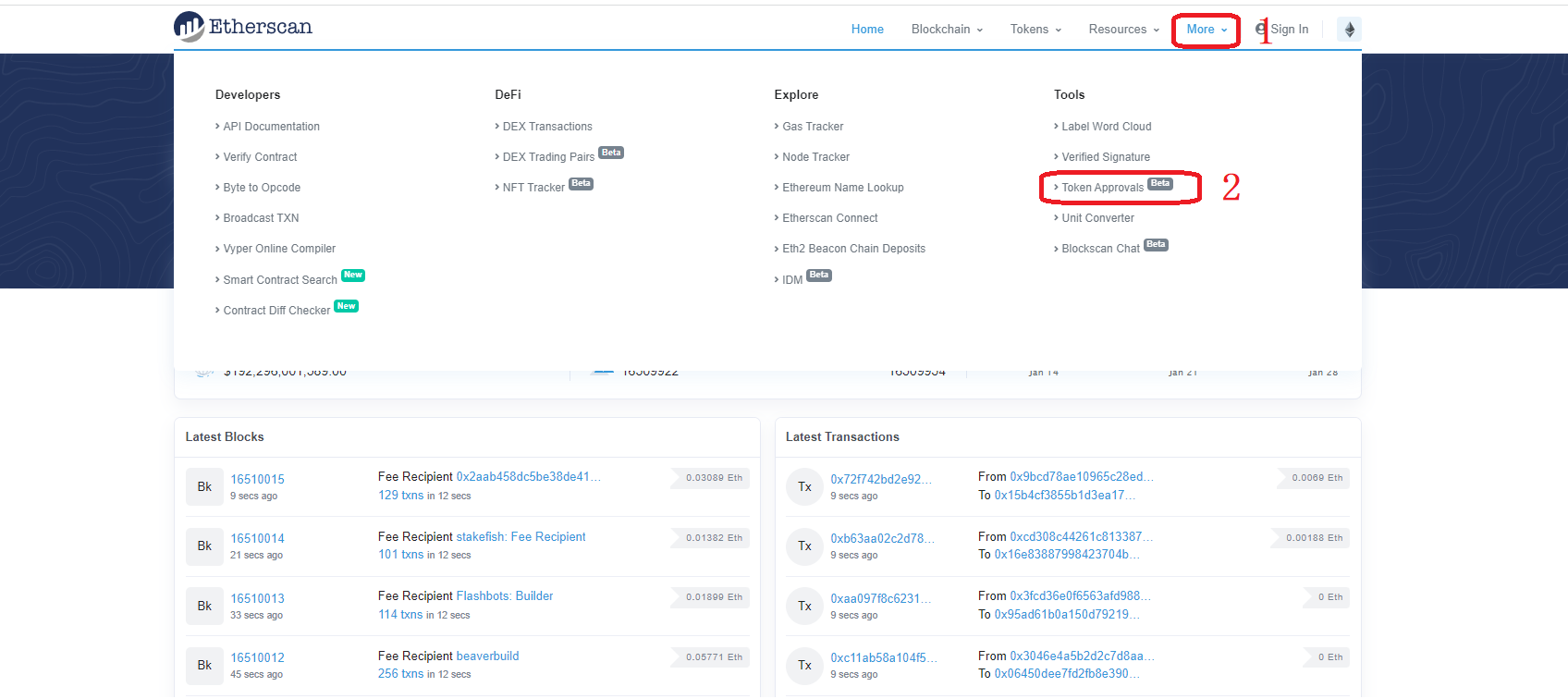Expand the Resources dropdown menu
1568x699 pixels.
pos(1123,30)
